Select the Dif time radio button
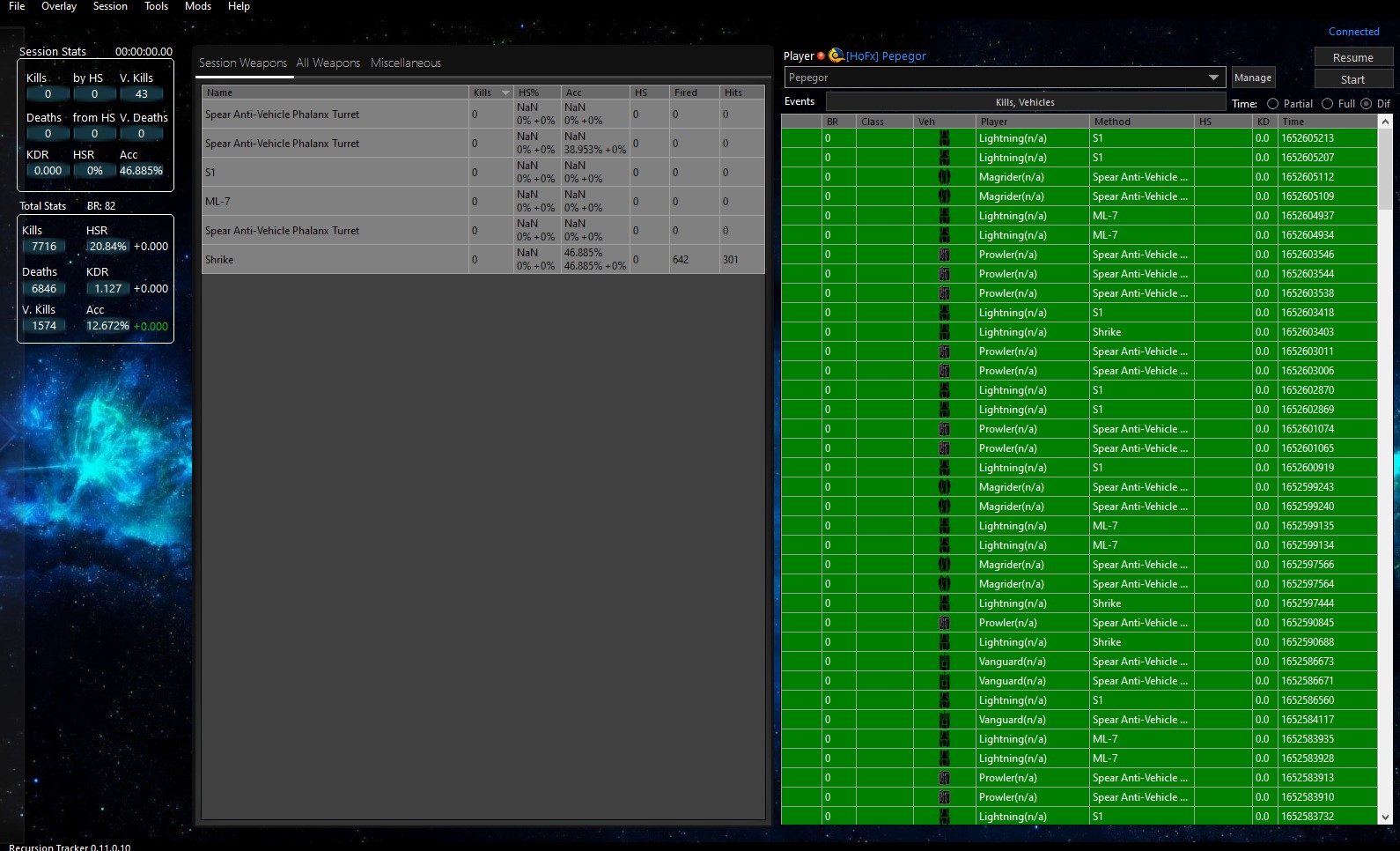The image size is (1400, 851). pyautogui.click(x=1367, y=104)
